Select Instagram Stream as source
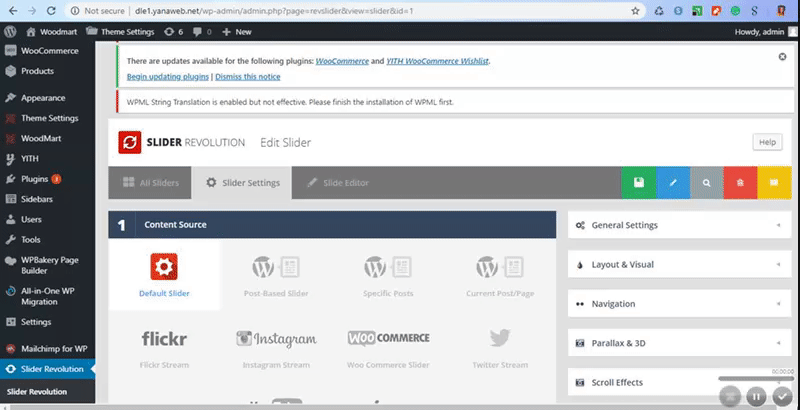Viewport: 800px width, 410px height. (276, 348)
